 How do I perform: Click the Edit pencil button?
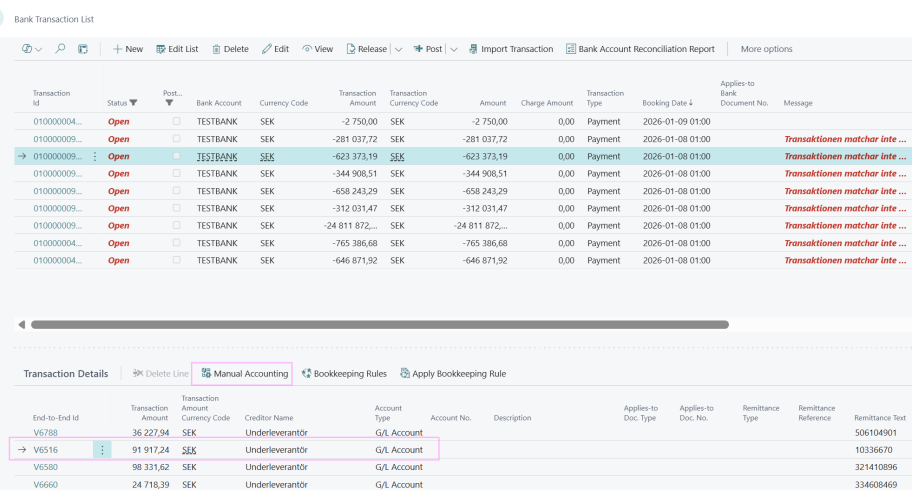click(x=275, y=49)
